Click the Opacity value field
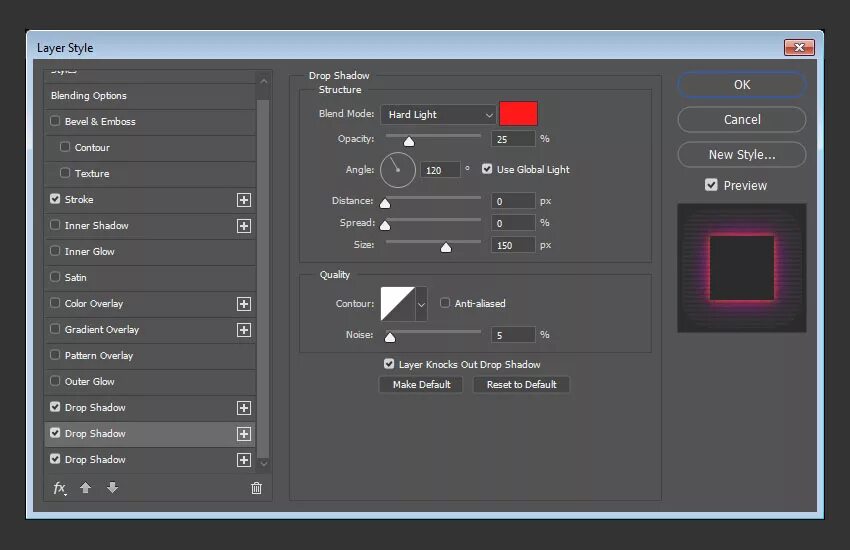This screenshot has width=850, height=550. tap(513, 139)
